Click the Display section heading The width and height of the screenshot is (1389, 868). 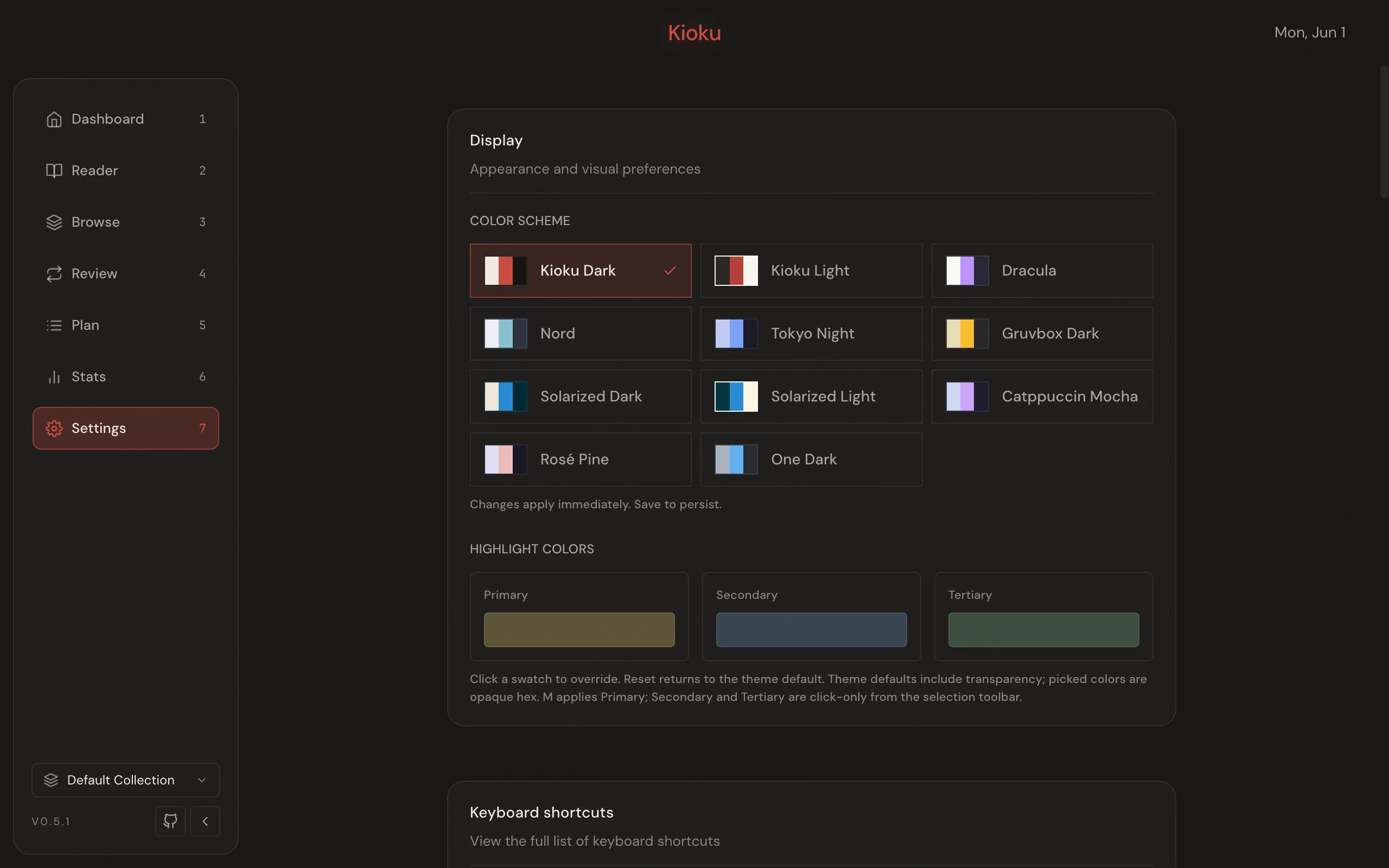tap(496, 141)
